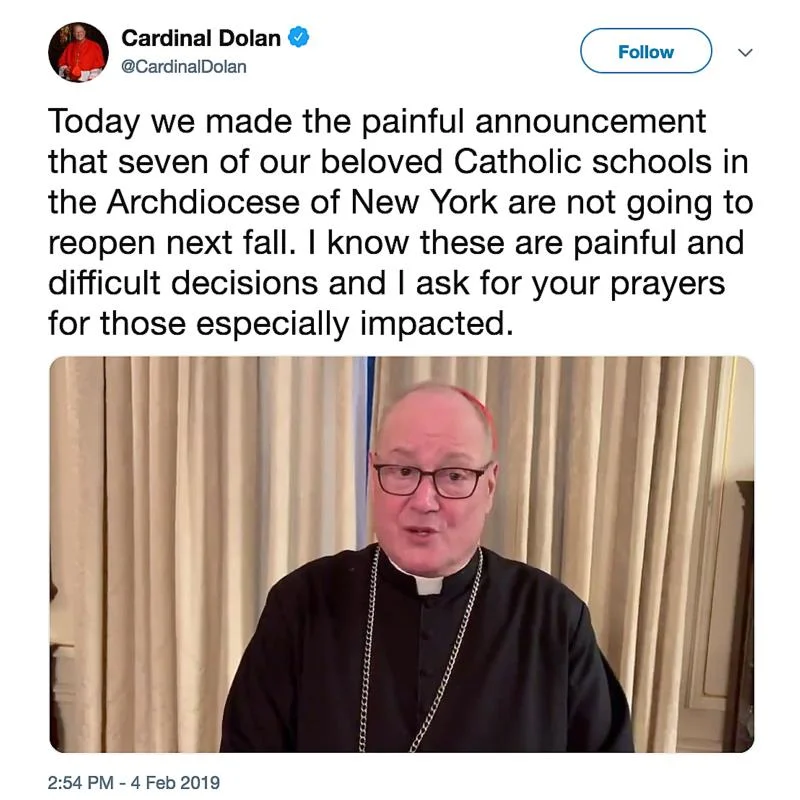This screenshot has height=800, width=800.
Task: Click the dark wooden furniture at the video's right edge
Action: [x=743, y=612]
